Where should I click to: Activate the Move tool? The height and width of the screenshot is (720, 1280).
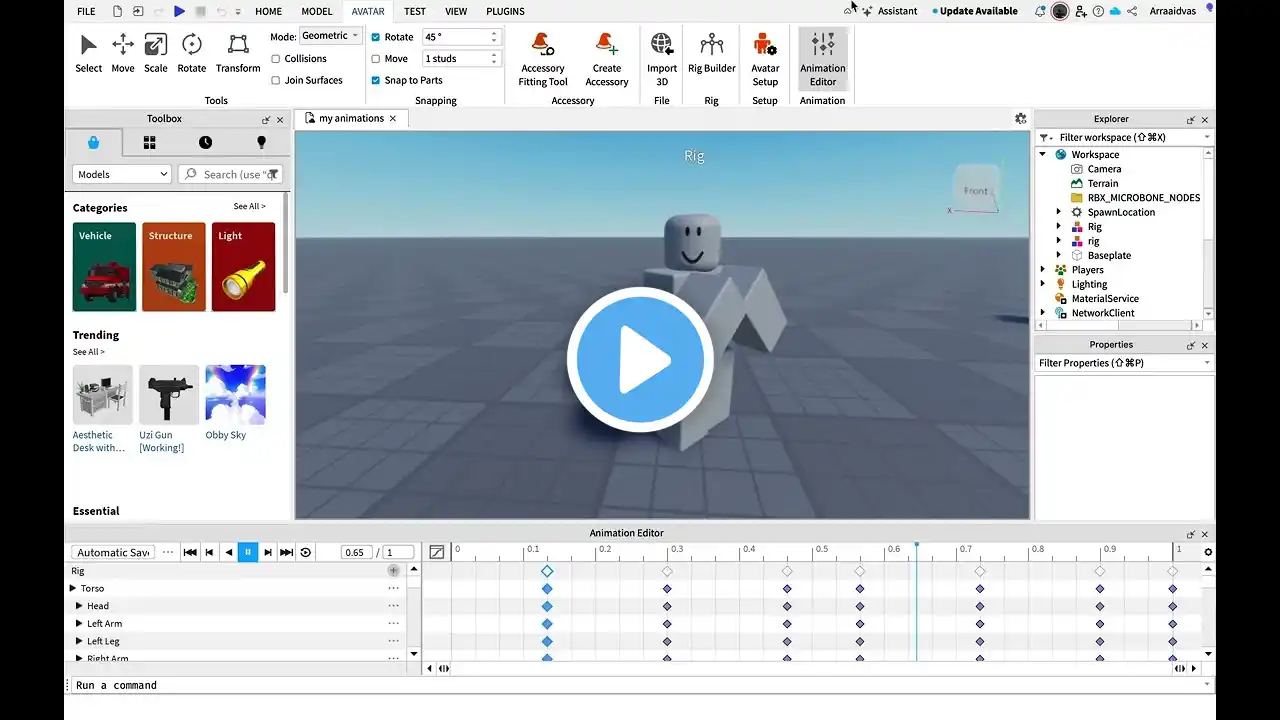[x=123, y=53]
